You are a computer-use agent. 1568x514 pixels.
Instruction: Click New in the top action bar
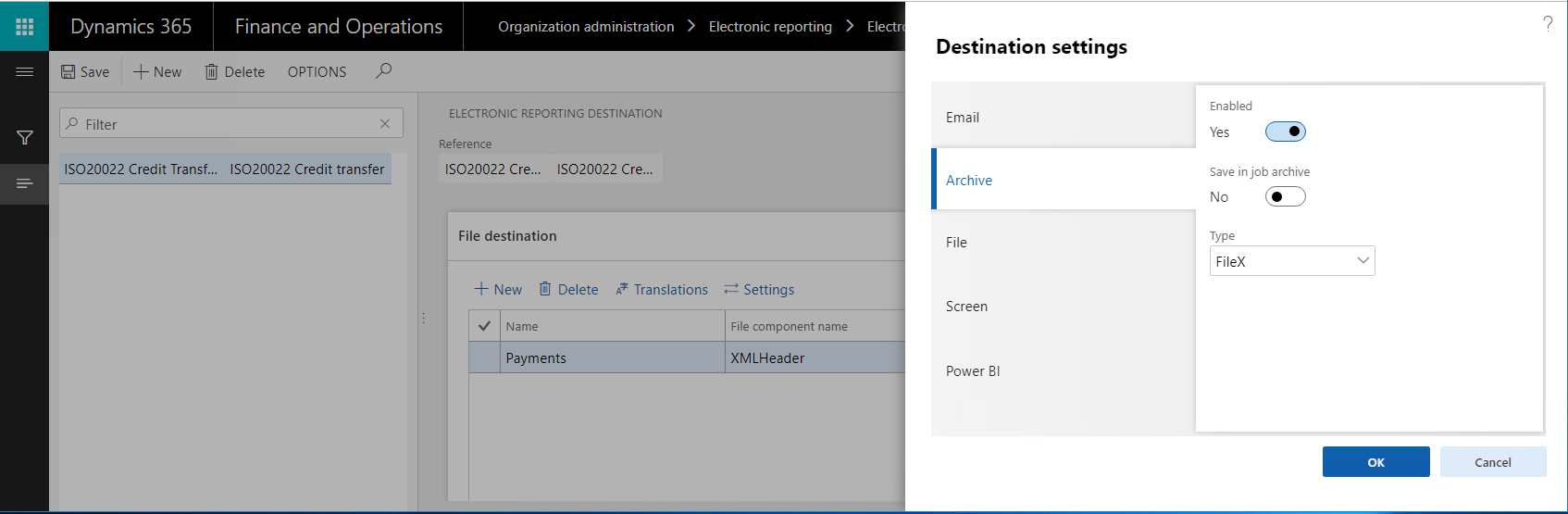click(x=157, y=71)
